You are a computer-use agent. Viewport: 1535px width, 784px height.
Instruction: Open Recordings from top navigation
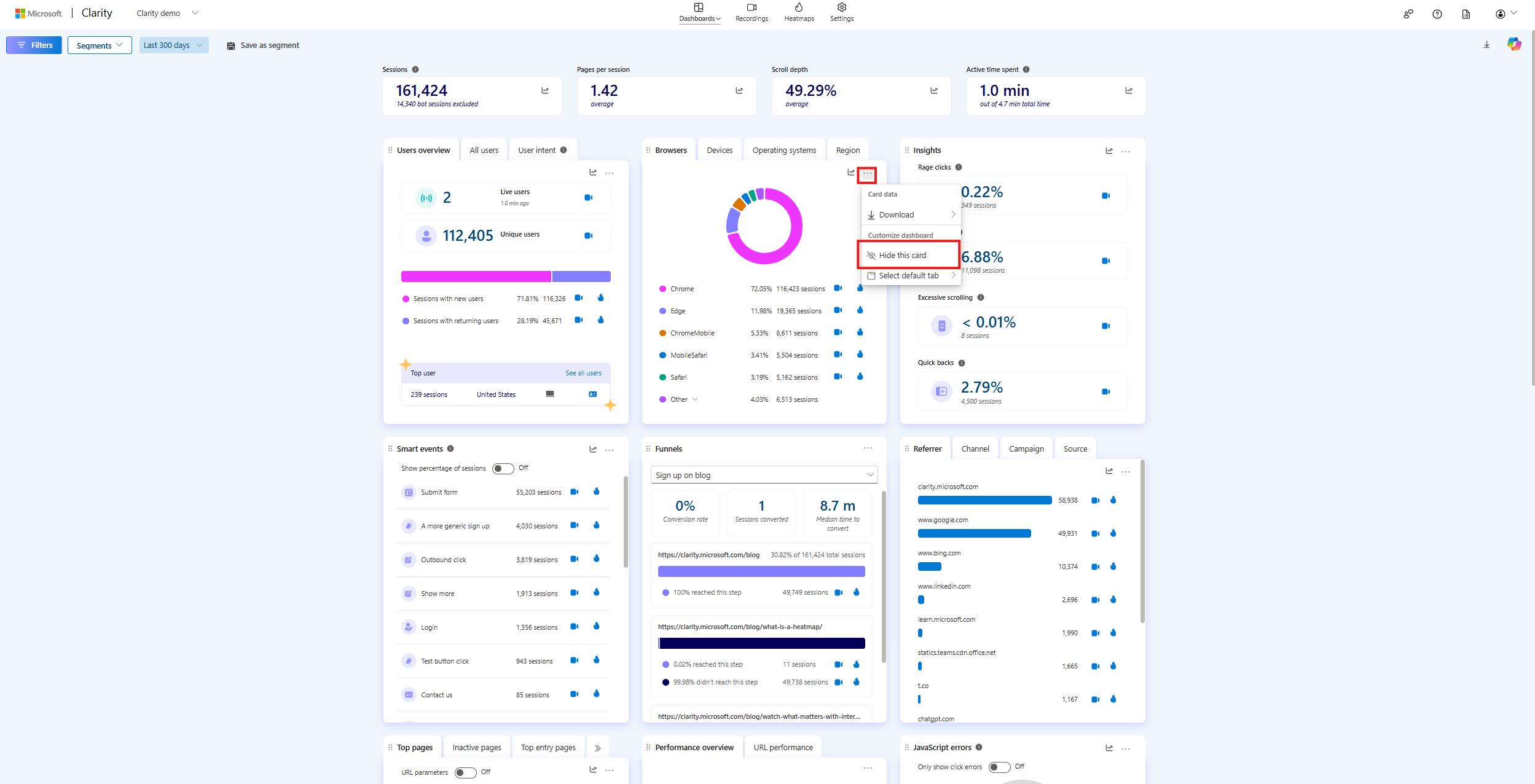click(751, 12)
